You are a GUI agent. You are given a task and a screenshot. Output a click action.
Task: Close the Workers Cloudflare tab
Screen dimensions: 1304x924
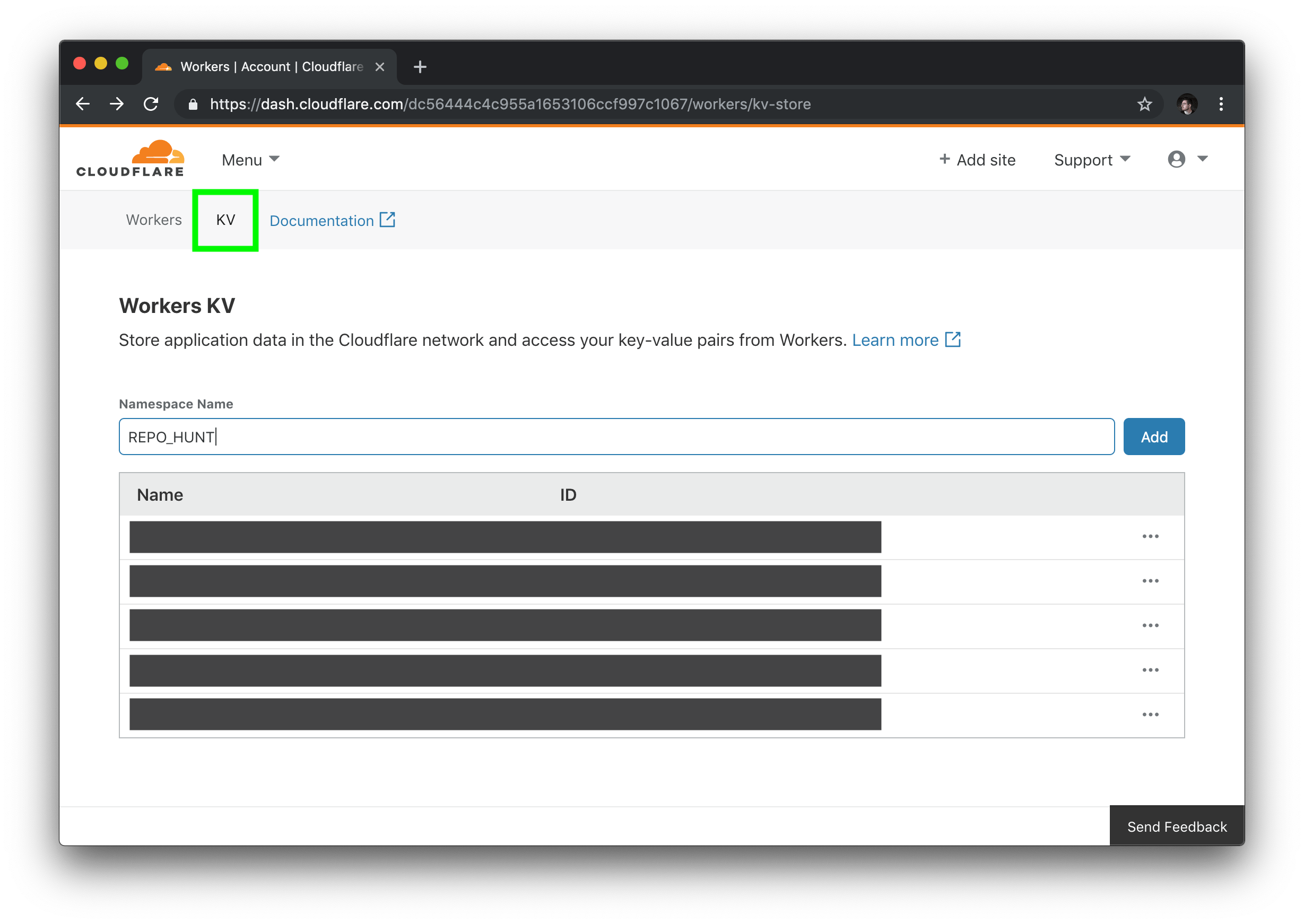coord(380,67)
